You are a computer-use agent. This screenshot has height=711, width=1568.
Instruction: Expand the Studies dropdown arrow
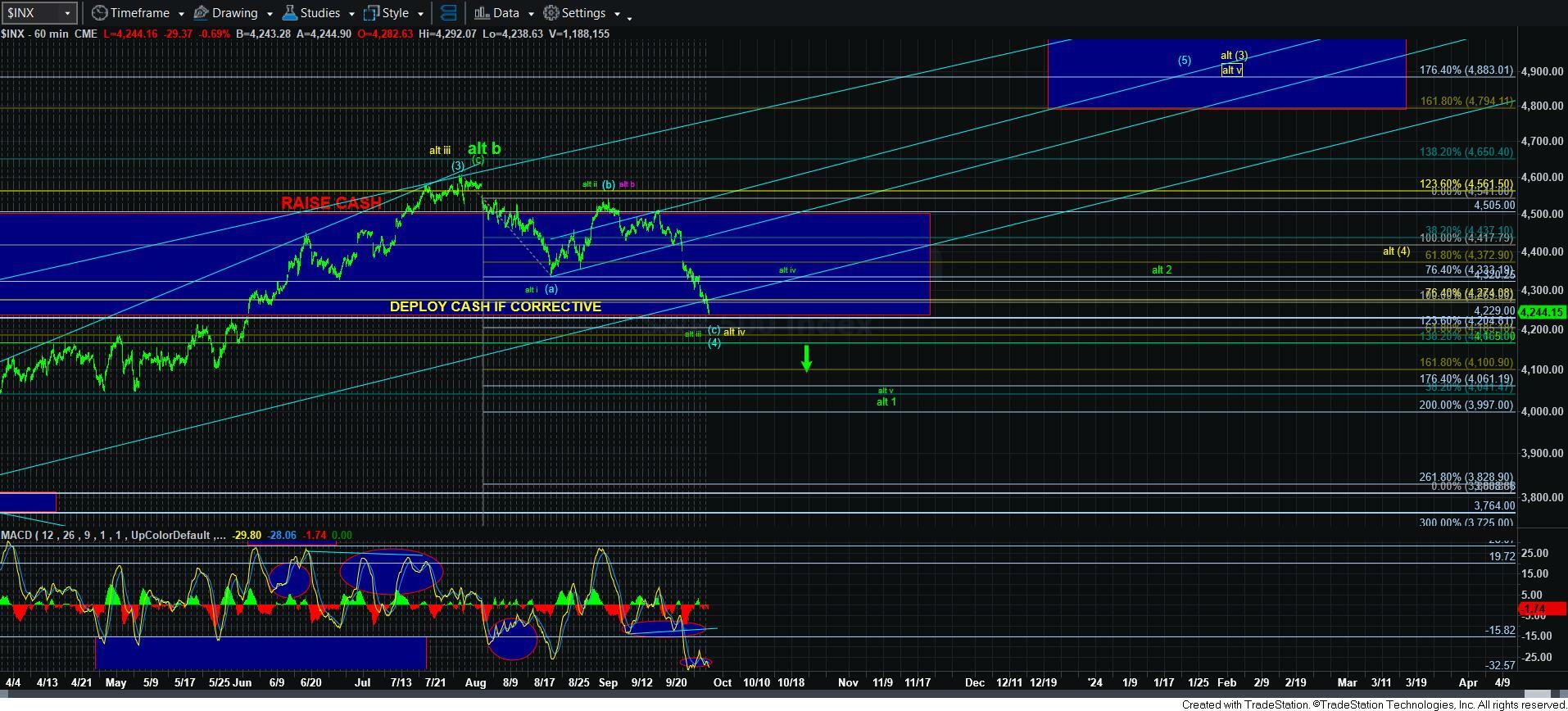(351, 14)
